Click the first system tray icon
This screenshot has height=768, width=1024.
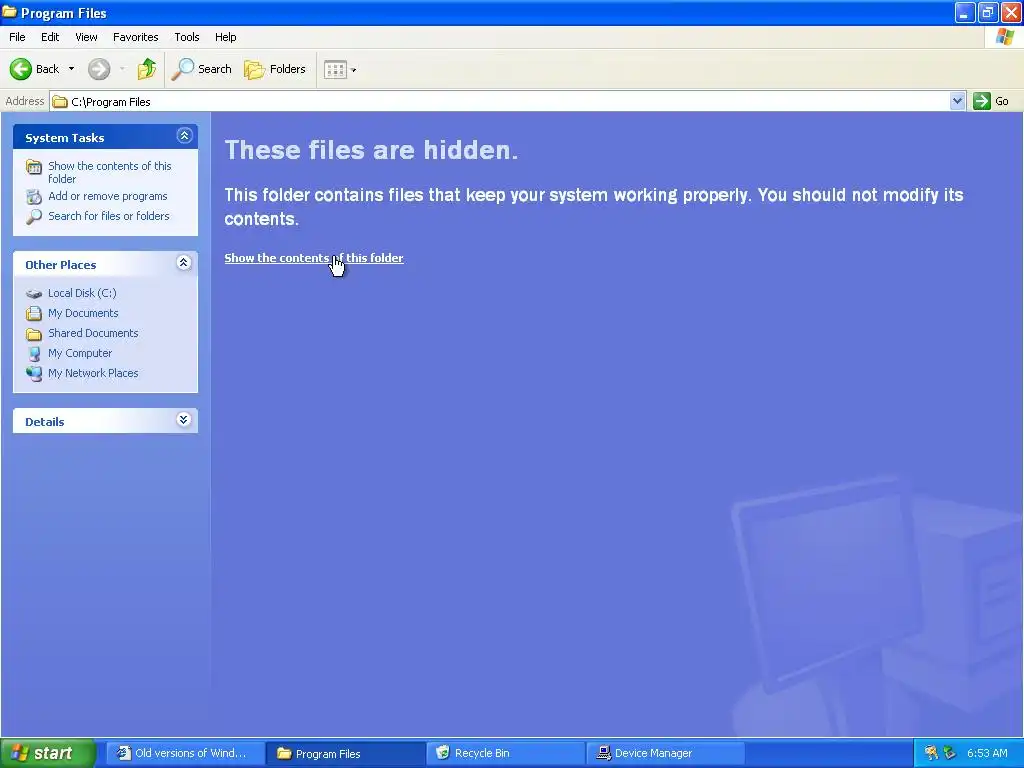pos(931,753)
